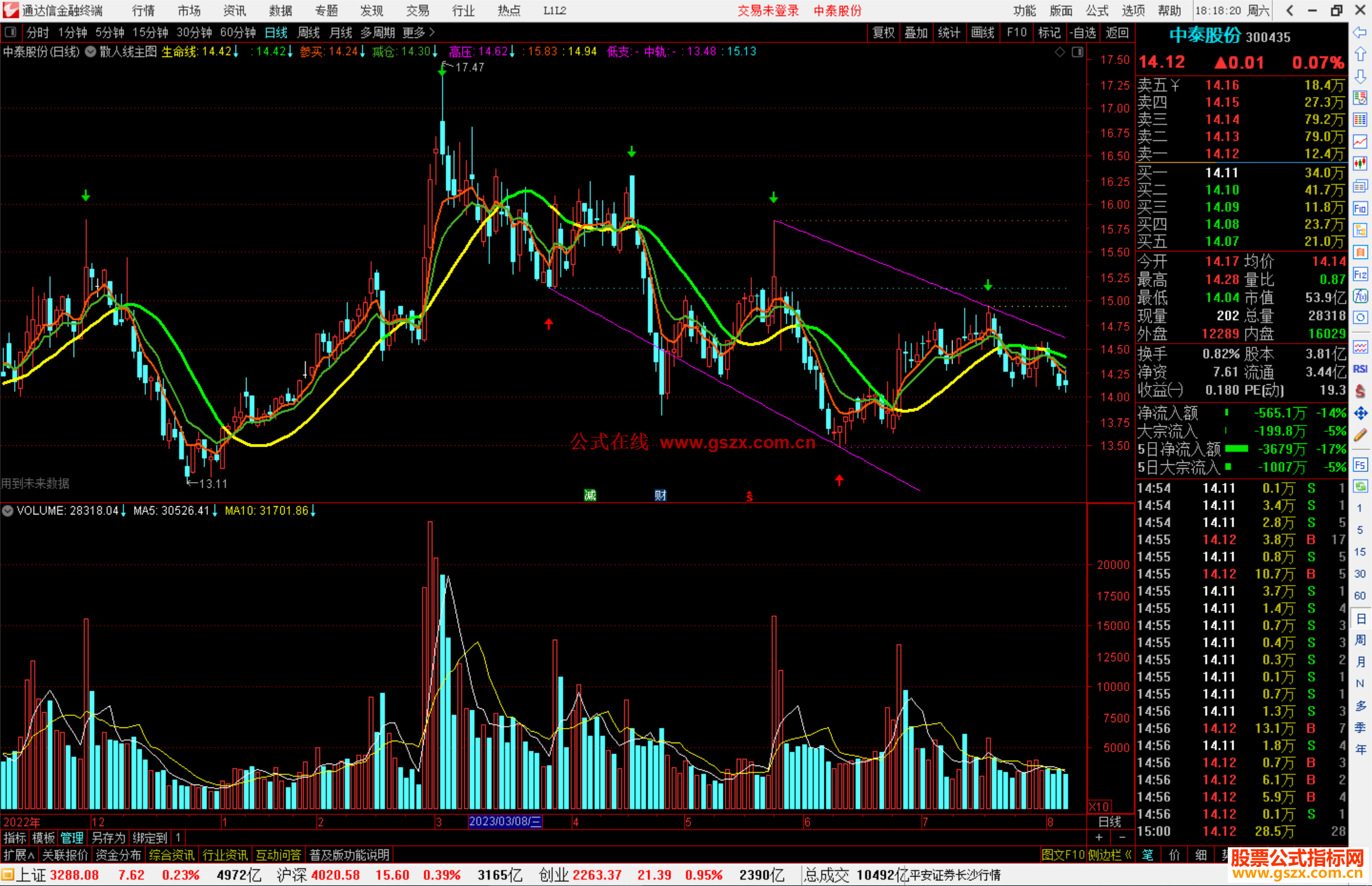Click the f(x) formula icon

[1360, 296]
